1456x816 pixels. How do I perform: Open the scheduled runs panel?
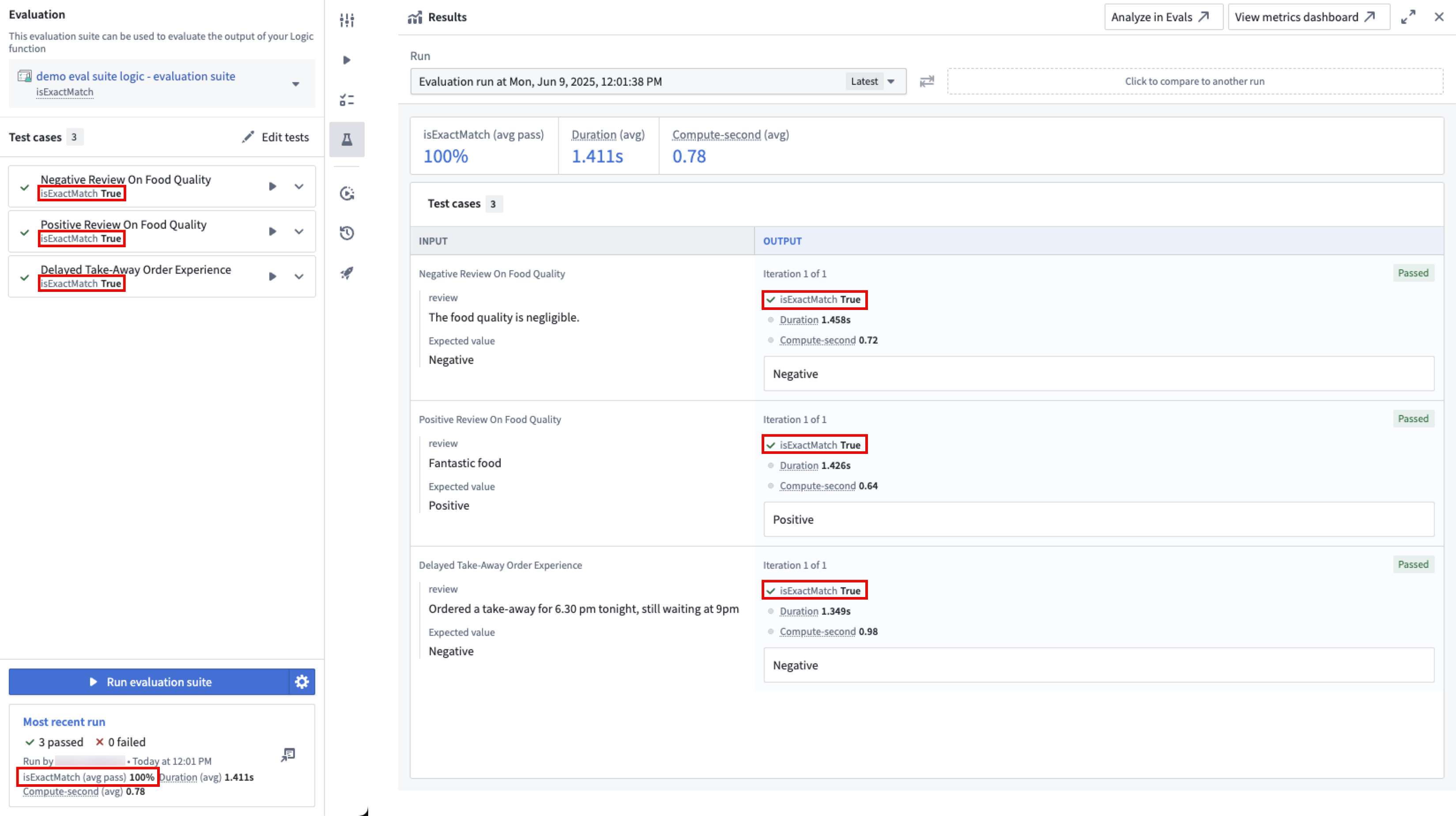point(347,193)
